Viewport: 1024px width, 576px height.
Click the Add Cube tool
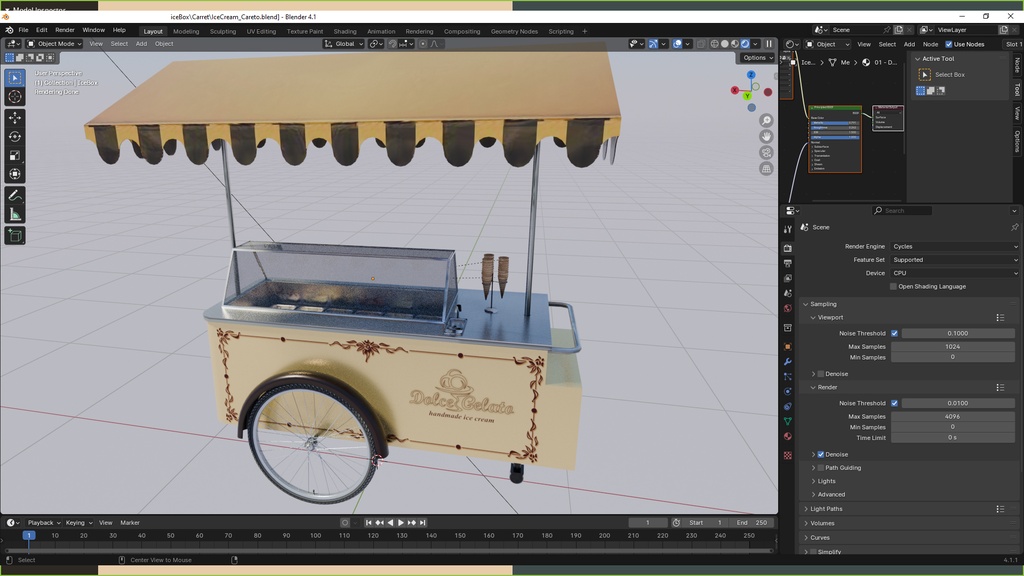pos(15,236)
